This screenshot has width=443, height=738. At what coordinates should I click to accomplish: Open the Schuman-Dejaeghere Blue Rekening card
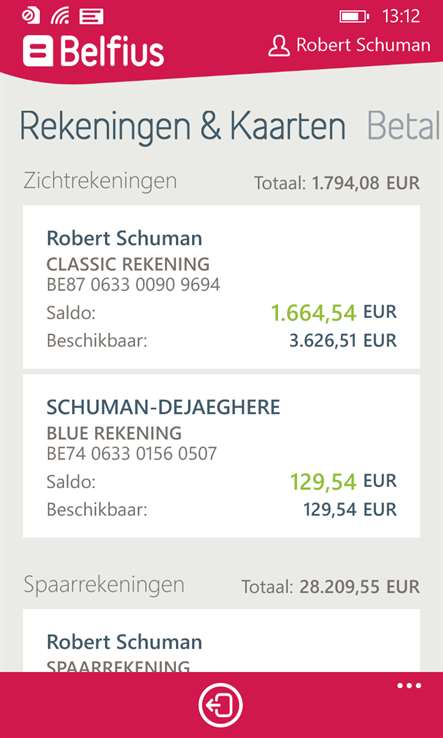tap(221, 456)
